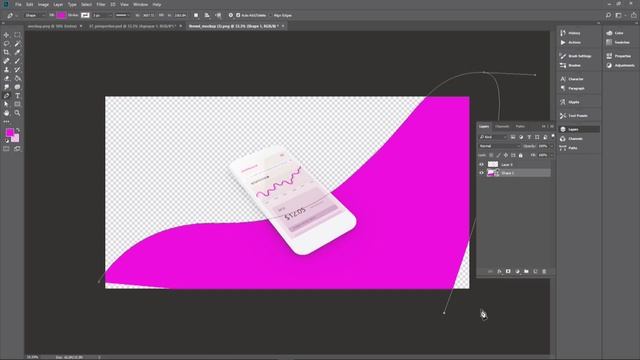Toggle the Auto Add/Delete checkbox
The image size is (640, 360).
pyautogui.click(x=238, y=15)
